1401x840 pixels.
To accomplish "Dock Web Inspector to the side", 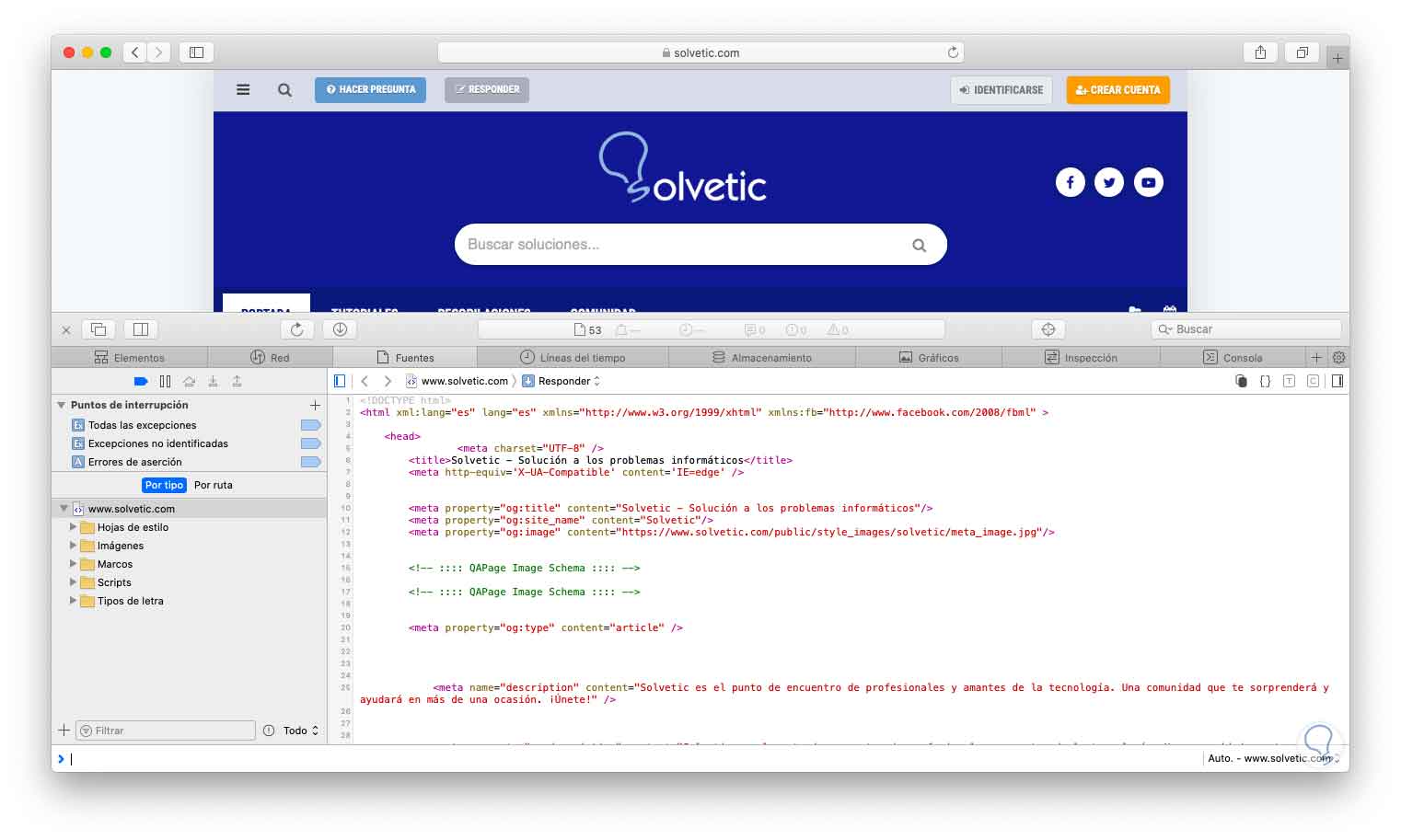I will click(141, 329).
